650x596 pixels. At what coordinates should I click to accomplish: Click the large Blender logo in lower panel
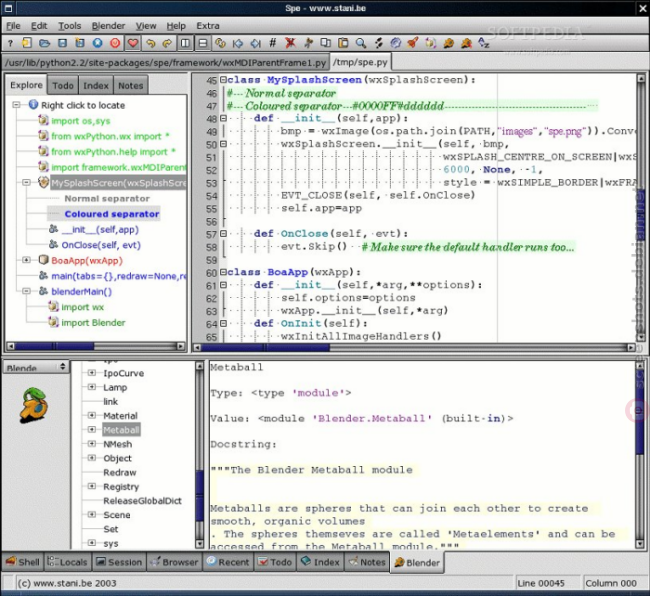tap(34, 405)
